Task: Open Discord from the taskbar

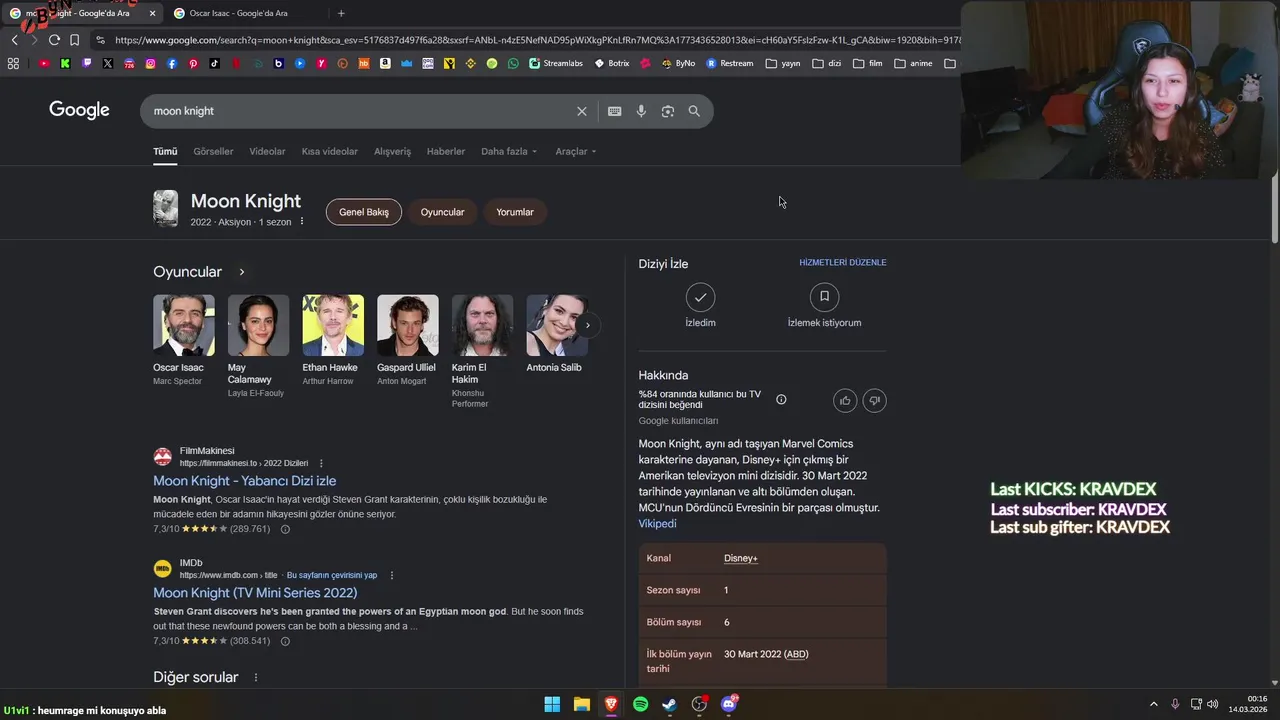Action: pos(729,704)
